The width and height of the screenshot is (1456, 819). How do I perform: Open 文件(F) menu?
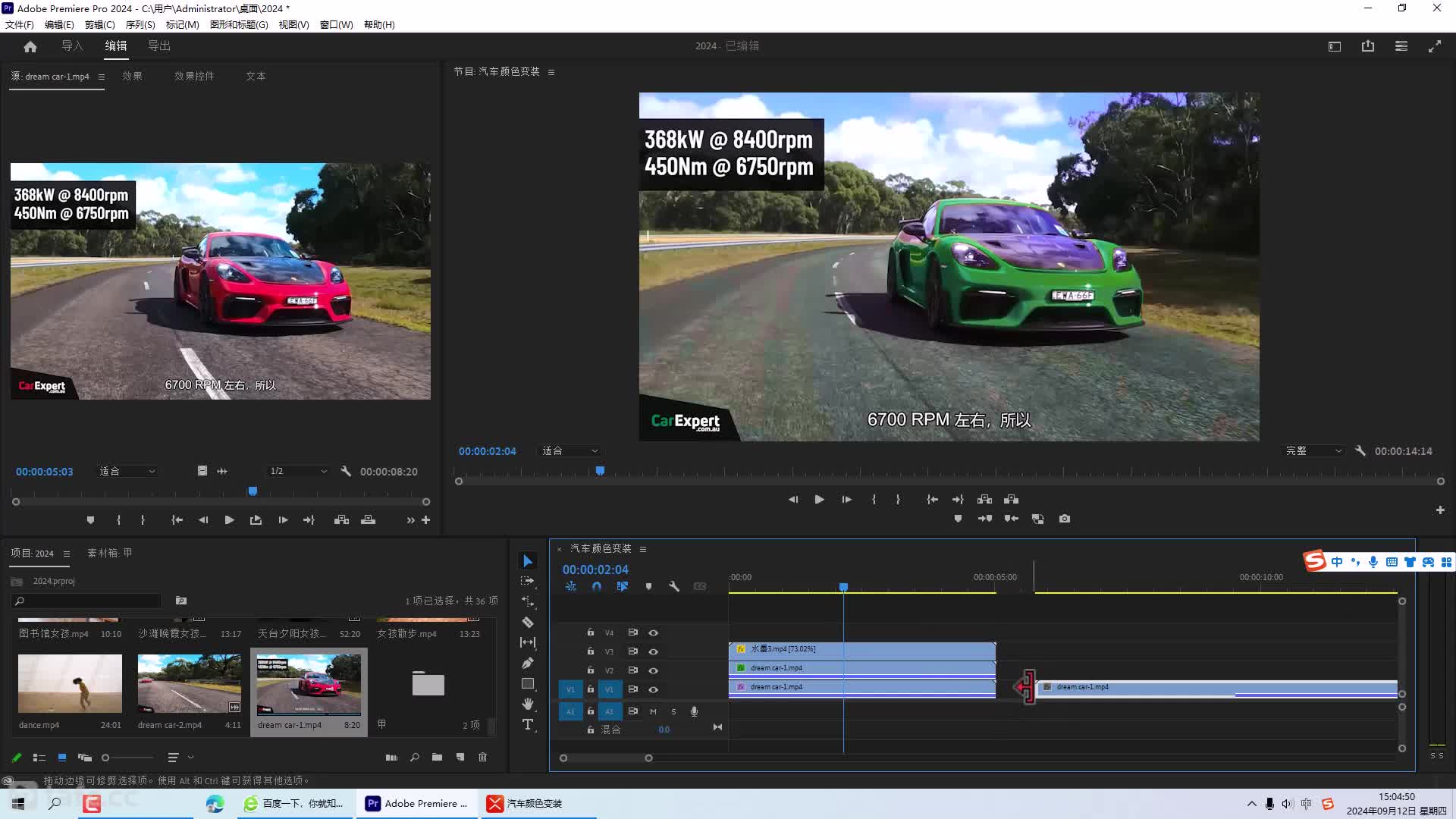(x=20, y=24)
